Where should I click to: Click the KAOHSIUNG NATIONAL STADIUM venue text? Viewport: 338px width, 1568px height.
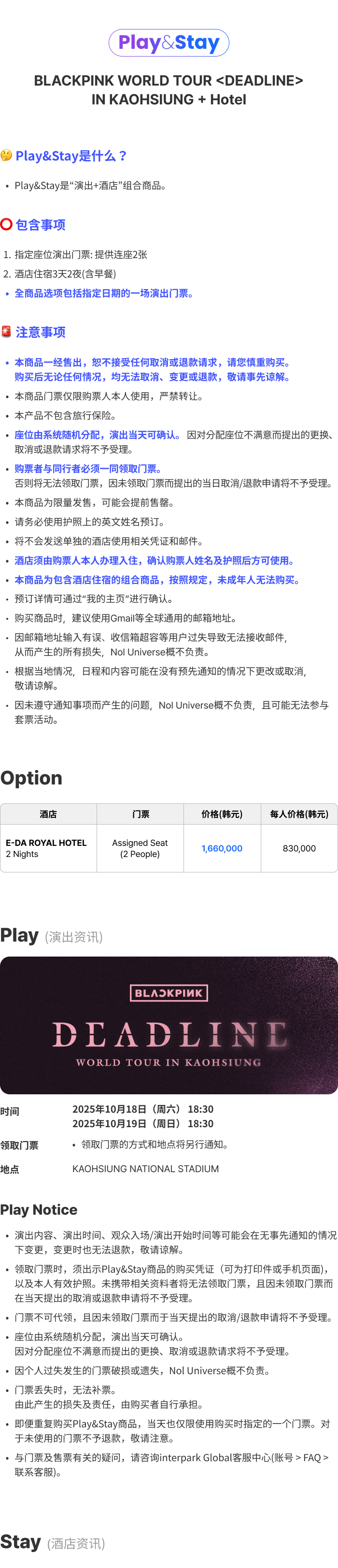(x=146, y=1169)
